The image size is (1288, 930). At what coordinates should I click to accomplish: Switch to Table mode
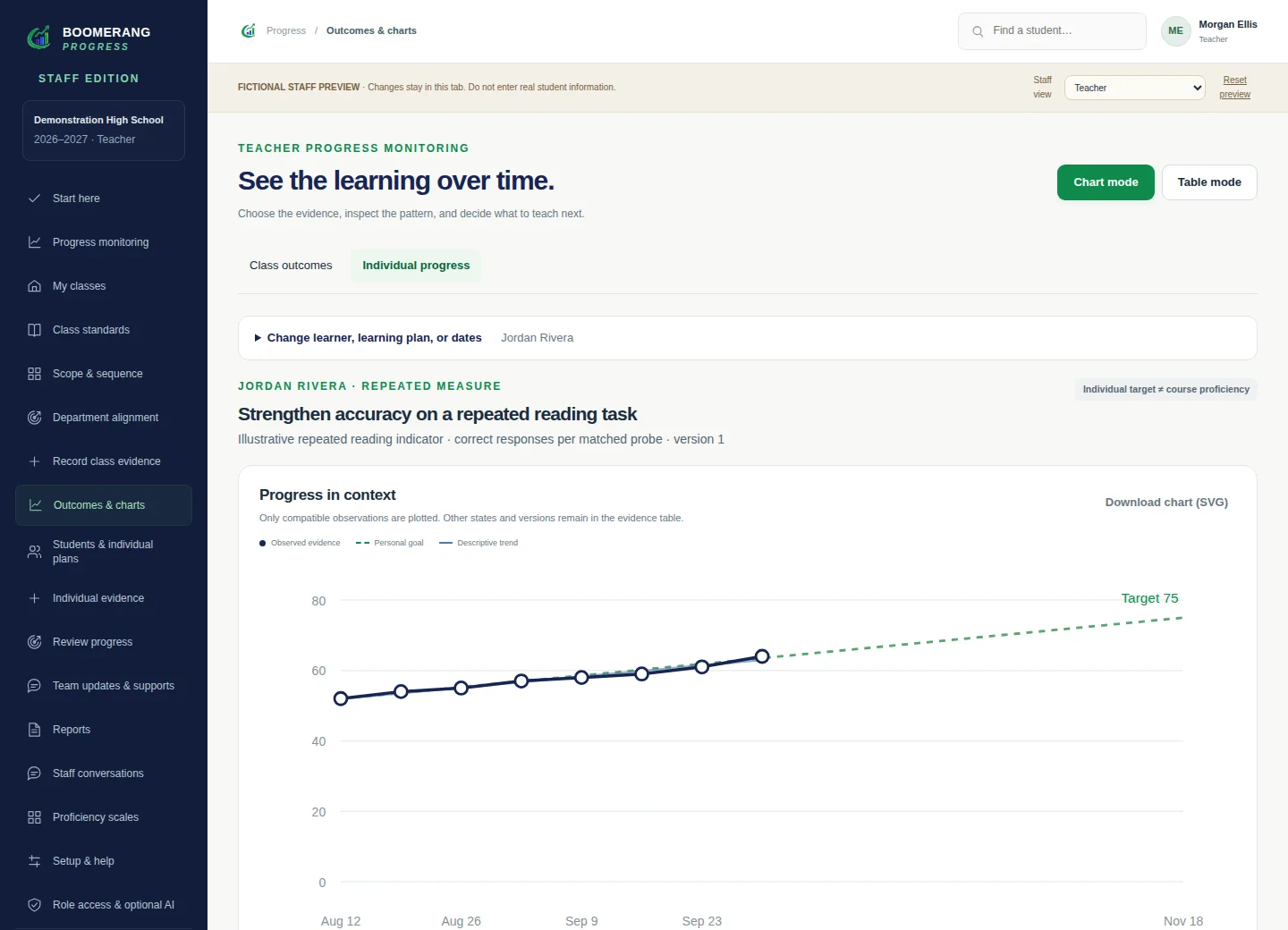coord(1209,182)
